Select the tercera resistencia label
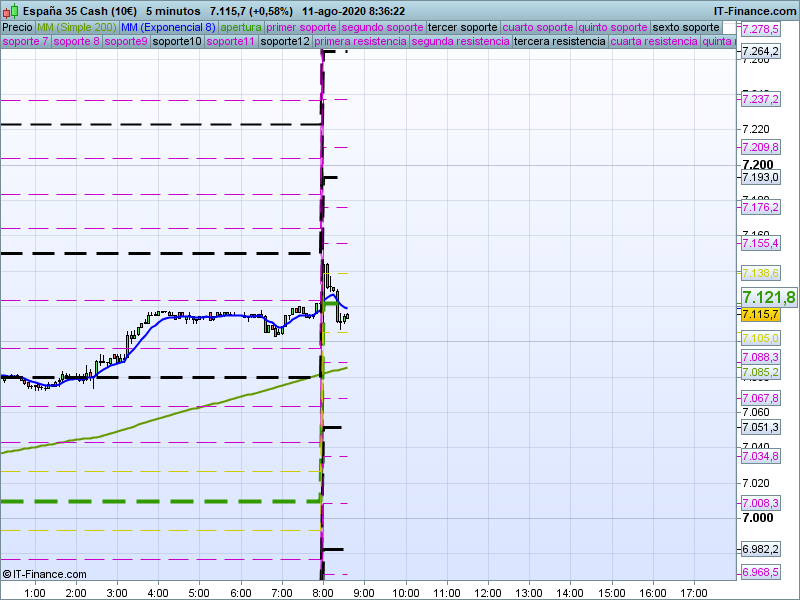Viewport: 800px width, 600px height. point(559,42)
